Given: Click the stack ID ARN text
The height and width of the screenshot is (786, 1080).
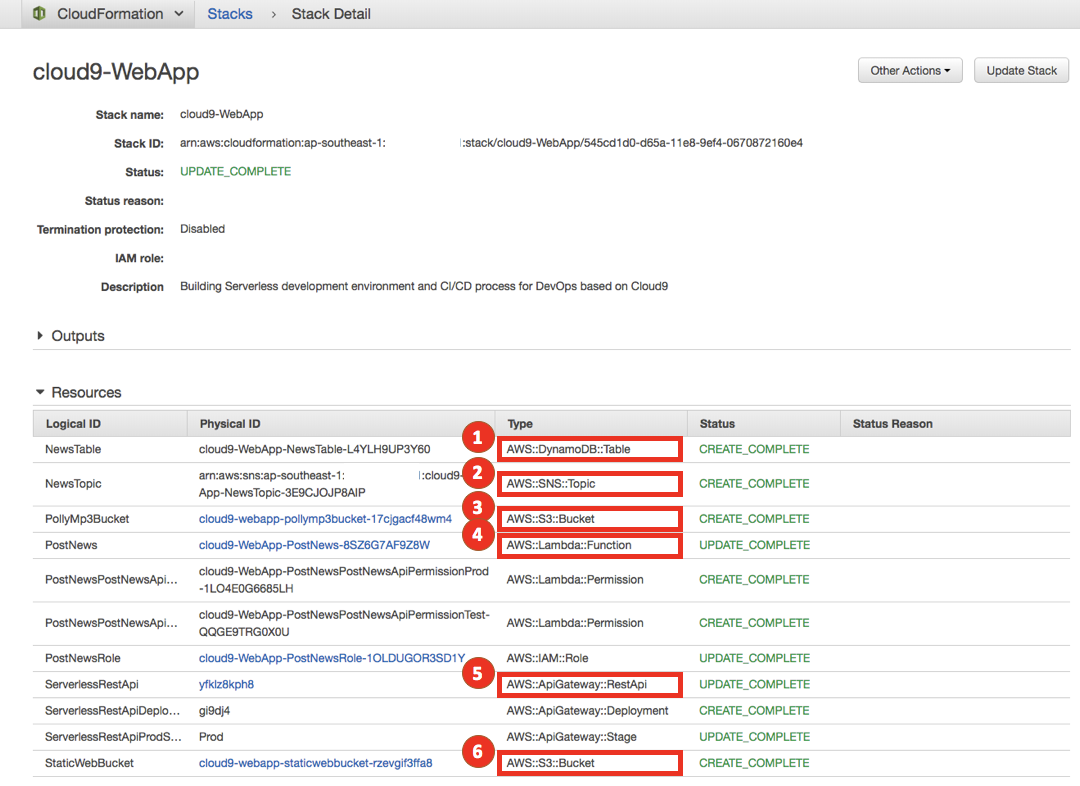Looking at the screenshot, I should [x=491, y=143].
